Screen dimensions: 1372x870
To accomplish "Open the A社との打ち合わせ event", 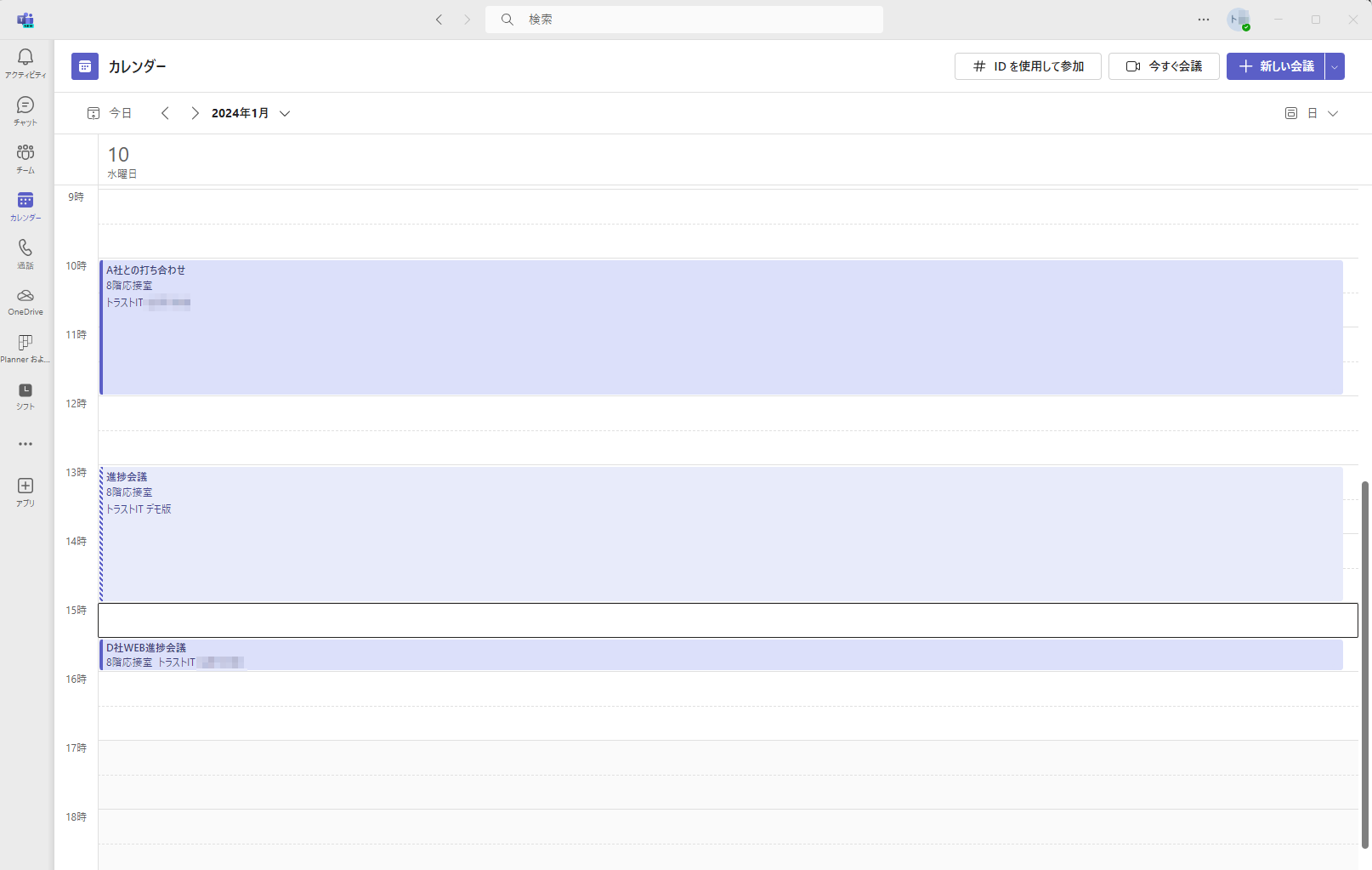I will 721,327.
